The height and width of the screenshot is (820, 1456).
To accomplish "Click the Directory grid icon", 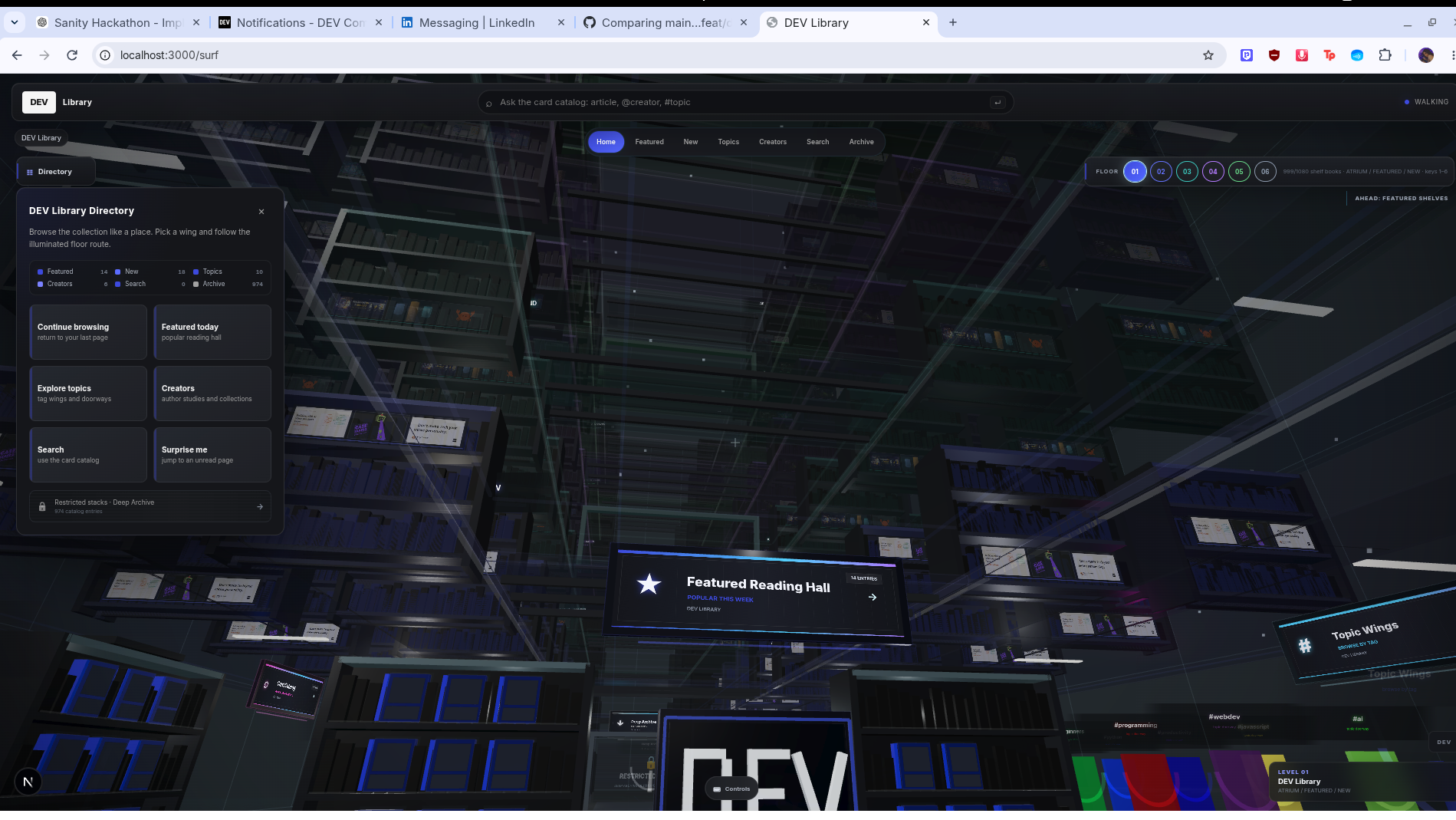I will pos(30,172).
